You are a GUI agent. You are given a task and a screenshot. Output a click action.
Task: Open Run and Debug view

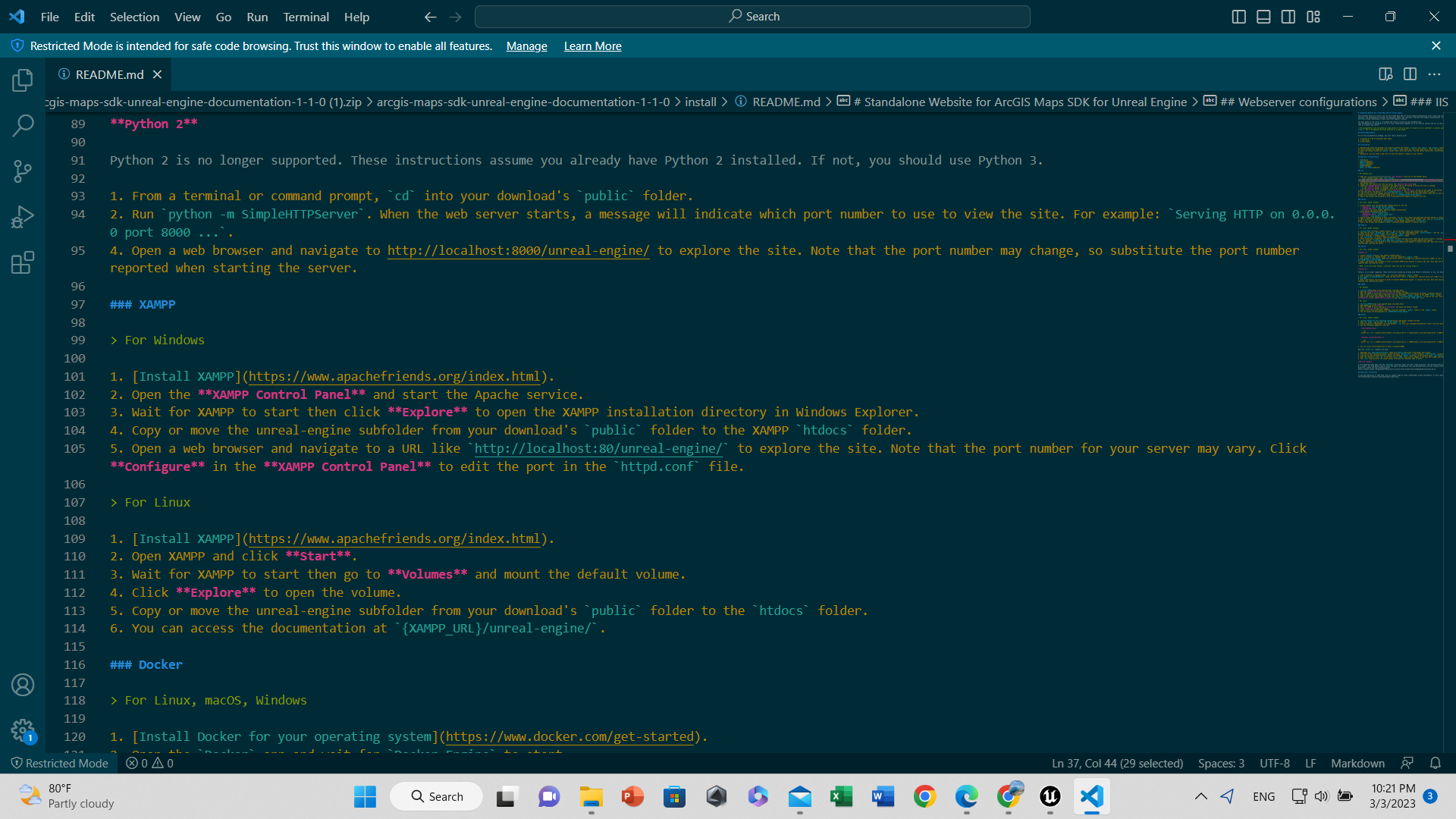pyautogui.click(x=23, y=218)
